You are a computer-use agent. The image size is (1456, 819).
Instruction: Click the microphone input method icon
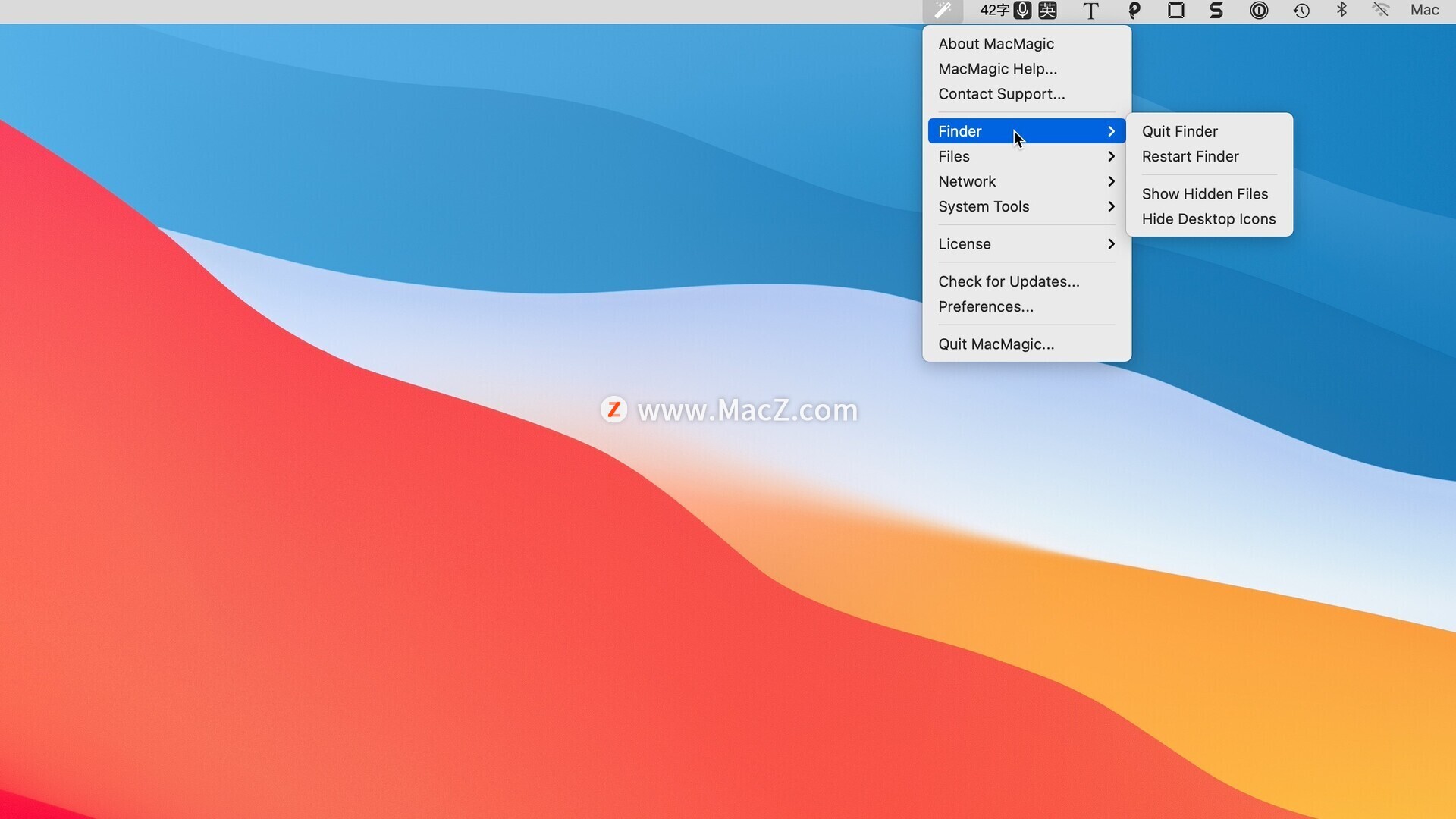click(x=1023, y=10)
